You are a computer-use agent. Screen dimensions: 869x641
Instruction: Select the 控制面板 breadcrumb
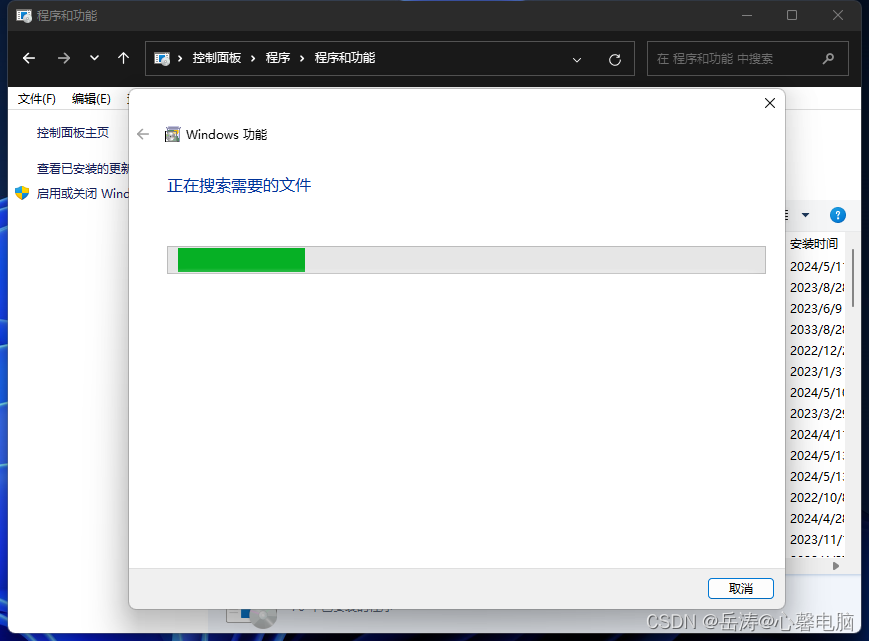tap(217, 58)
